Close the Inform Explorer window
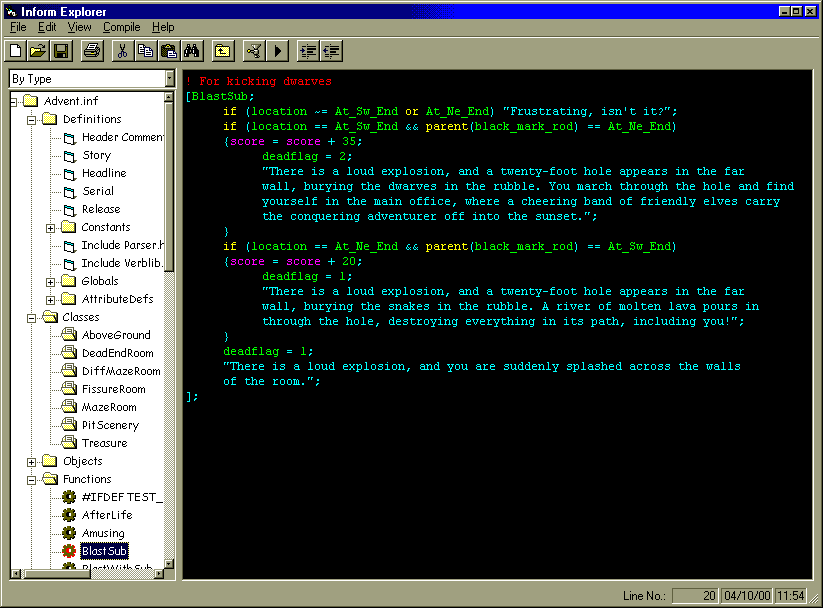Viewport: 823px width, 608px height. click(x=810, y=11)
